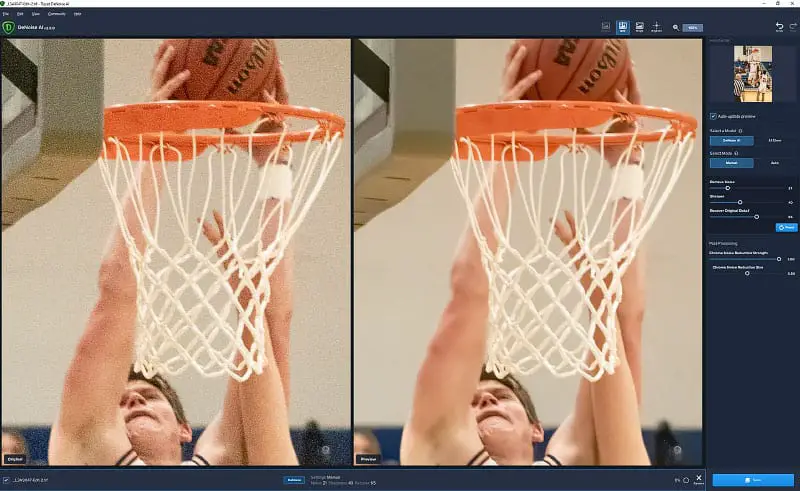Toggle the Auto-update preview checkbox
The height and width of the screenshot is (491, 800).
(x=713, y=116)
